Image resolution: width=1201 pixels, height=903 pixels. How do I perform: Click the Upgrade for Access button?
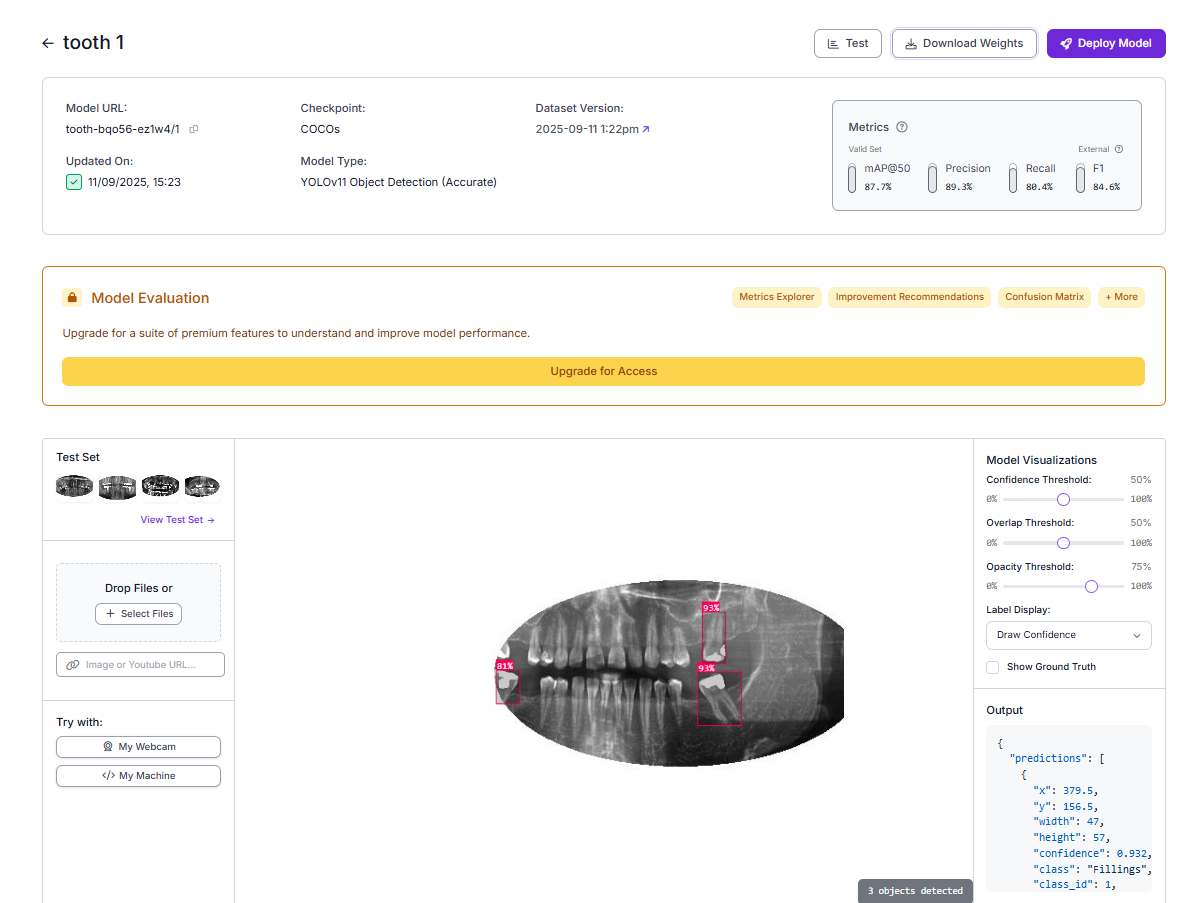click(603, 371)
